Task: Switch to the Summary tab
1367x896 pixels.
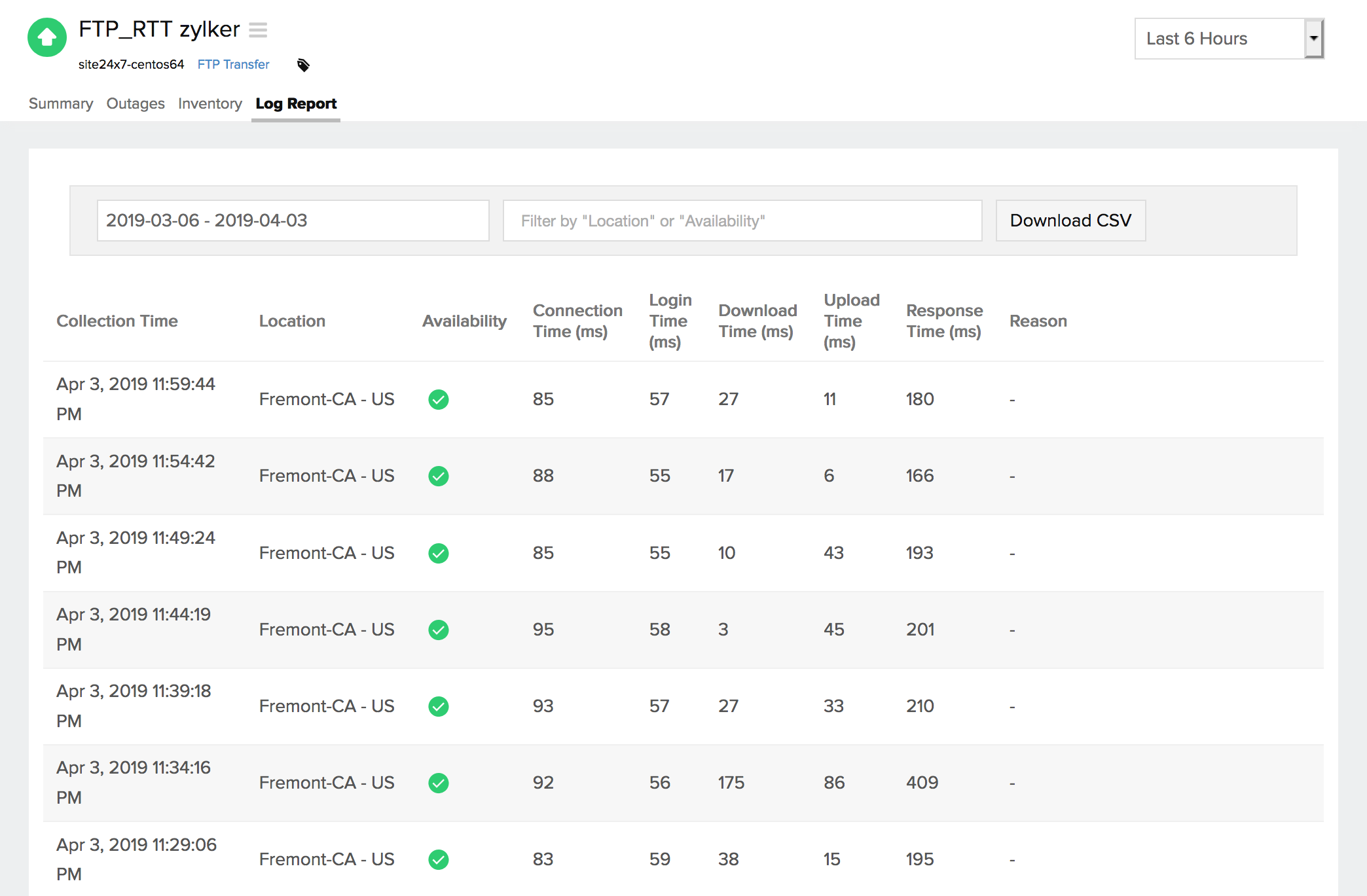Action: point(61,103)
